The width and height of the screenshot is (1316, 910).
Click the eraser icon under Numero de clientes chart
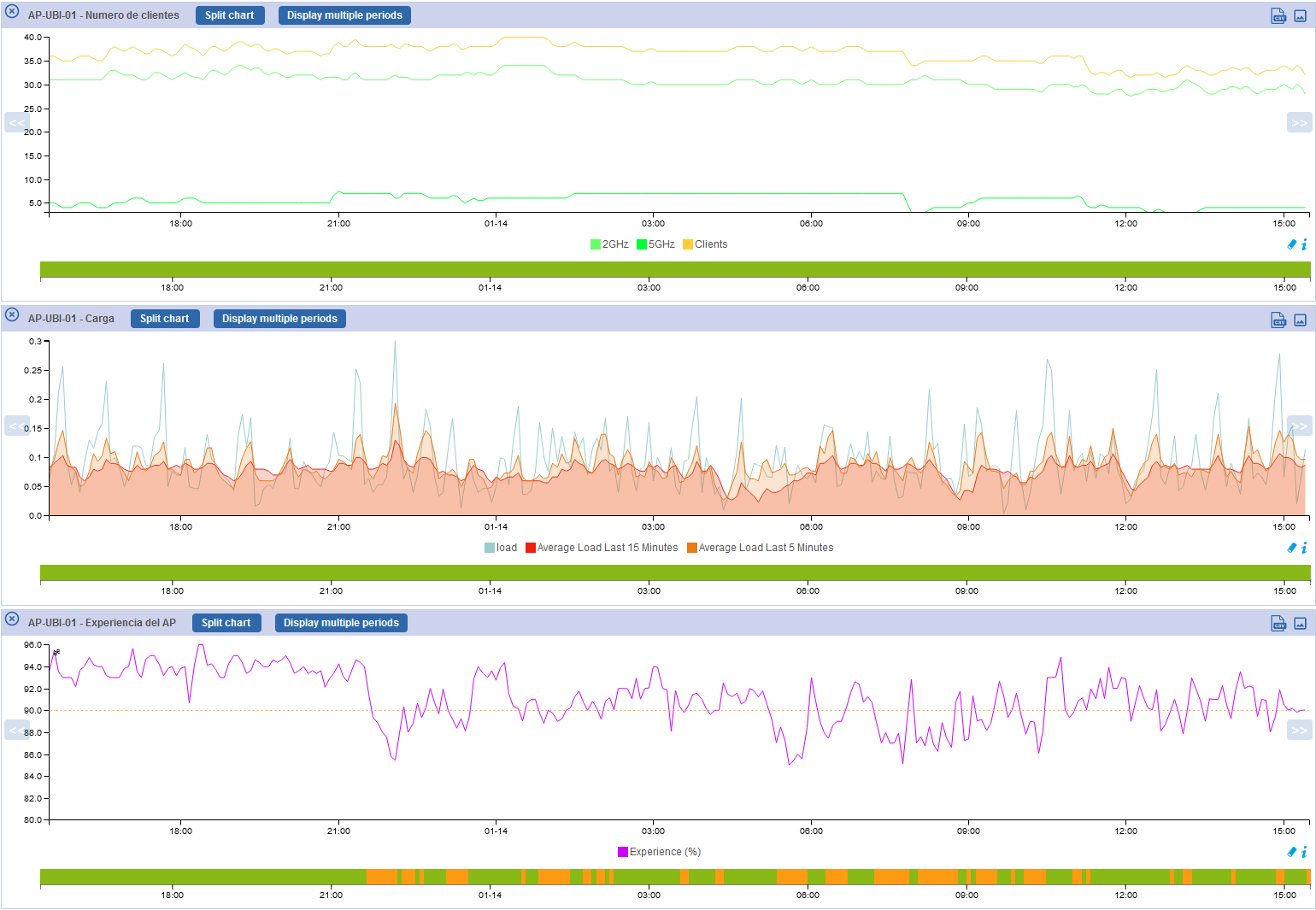[x=1291, y=244]
